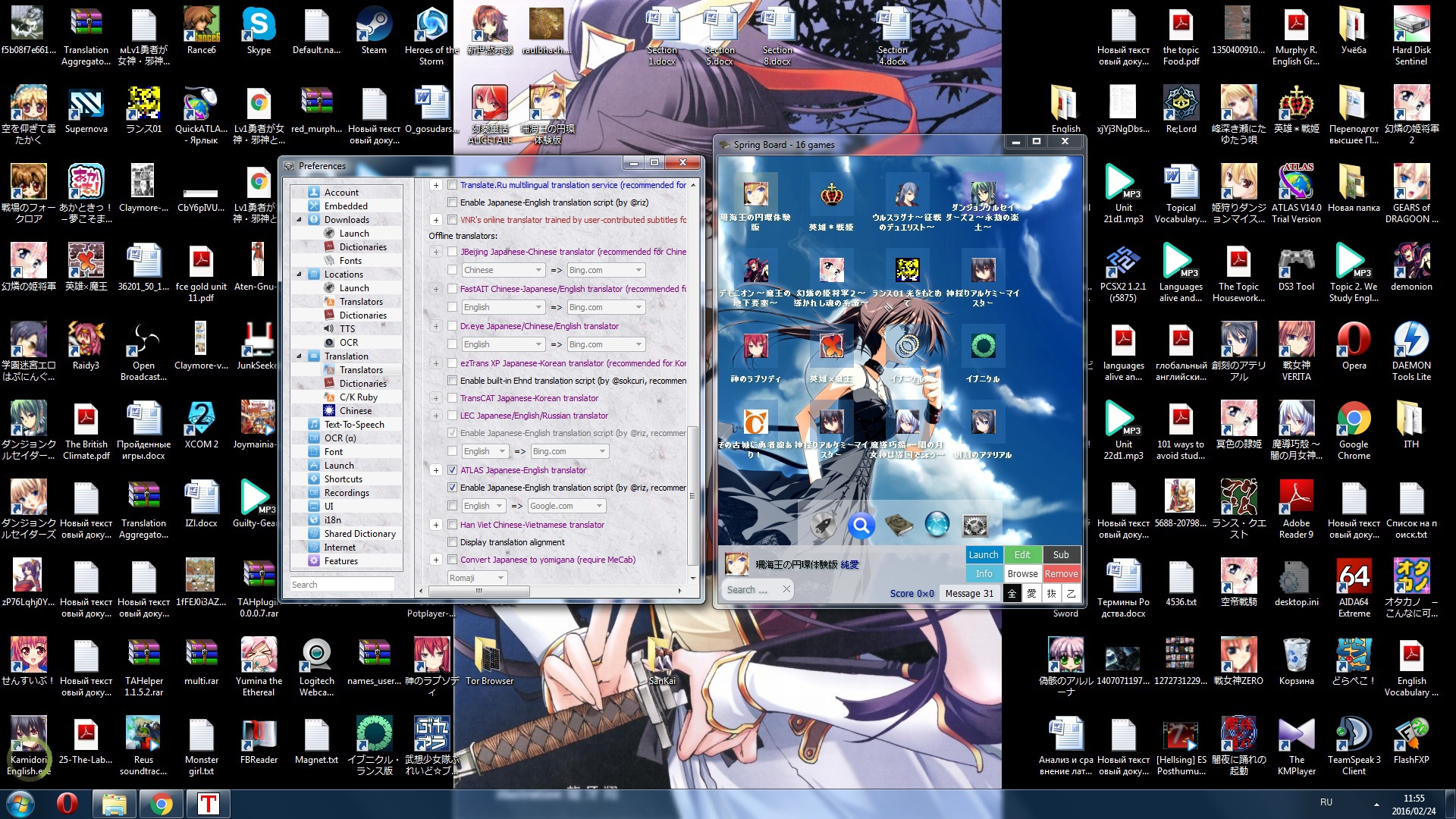Select the green ring イブニクル game icon
Image resolution: width=1456 pixels, height=819 pixels.
click(x=983, y=347)
